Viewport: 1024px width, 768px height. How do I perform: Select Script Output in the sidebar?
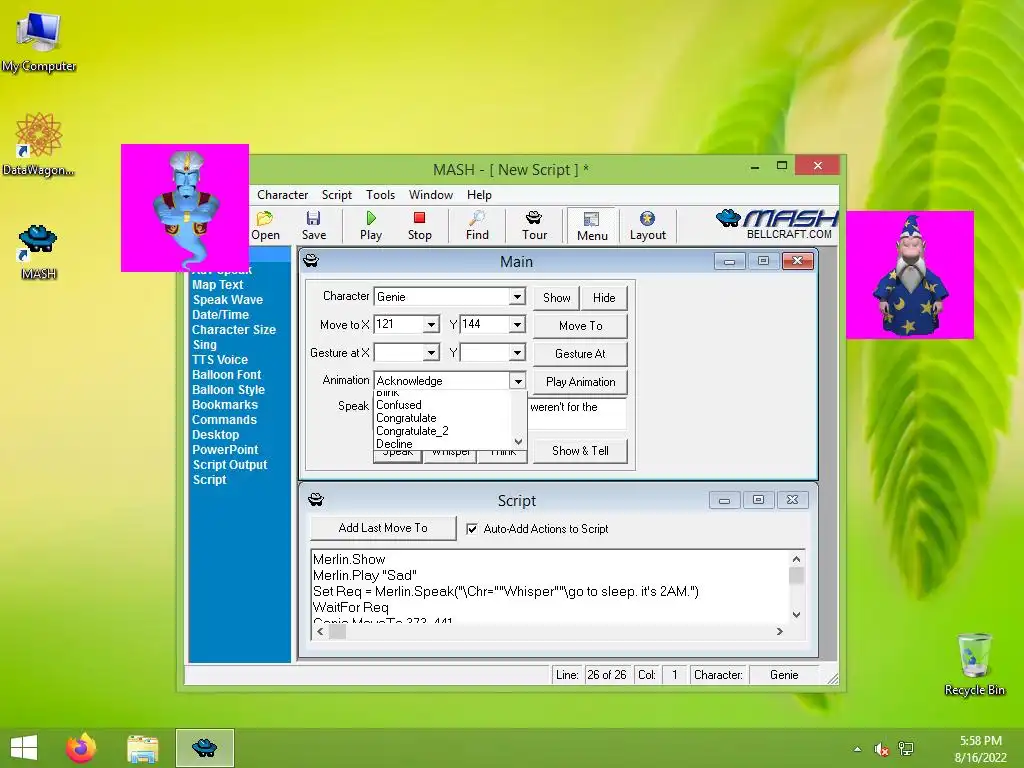[x=230, y=465]
